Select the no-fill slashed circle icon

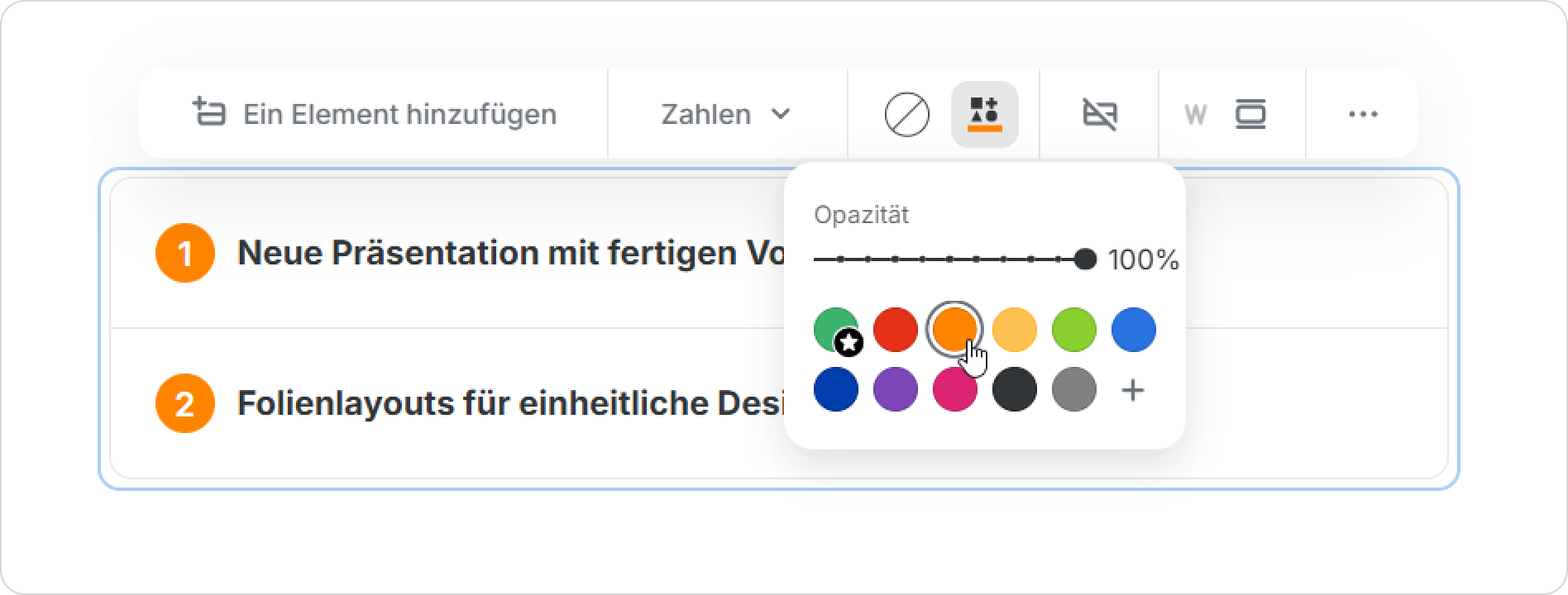pyautogui.click(x=906, y=114)
